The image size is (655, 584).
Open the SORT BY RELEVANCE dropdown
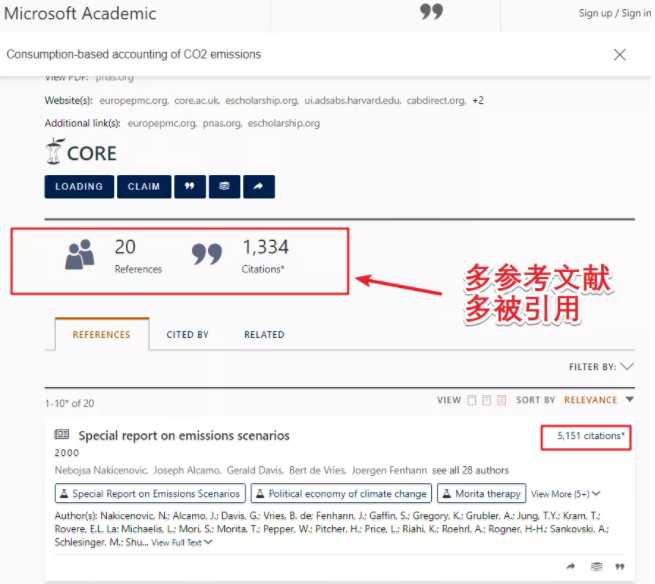(x=598, y=400)
